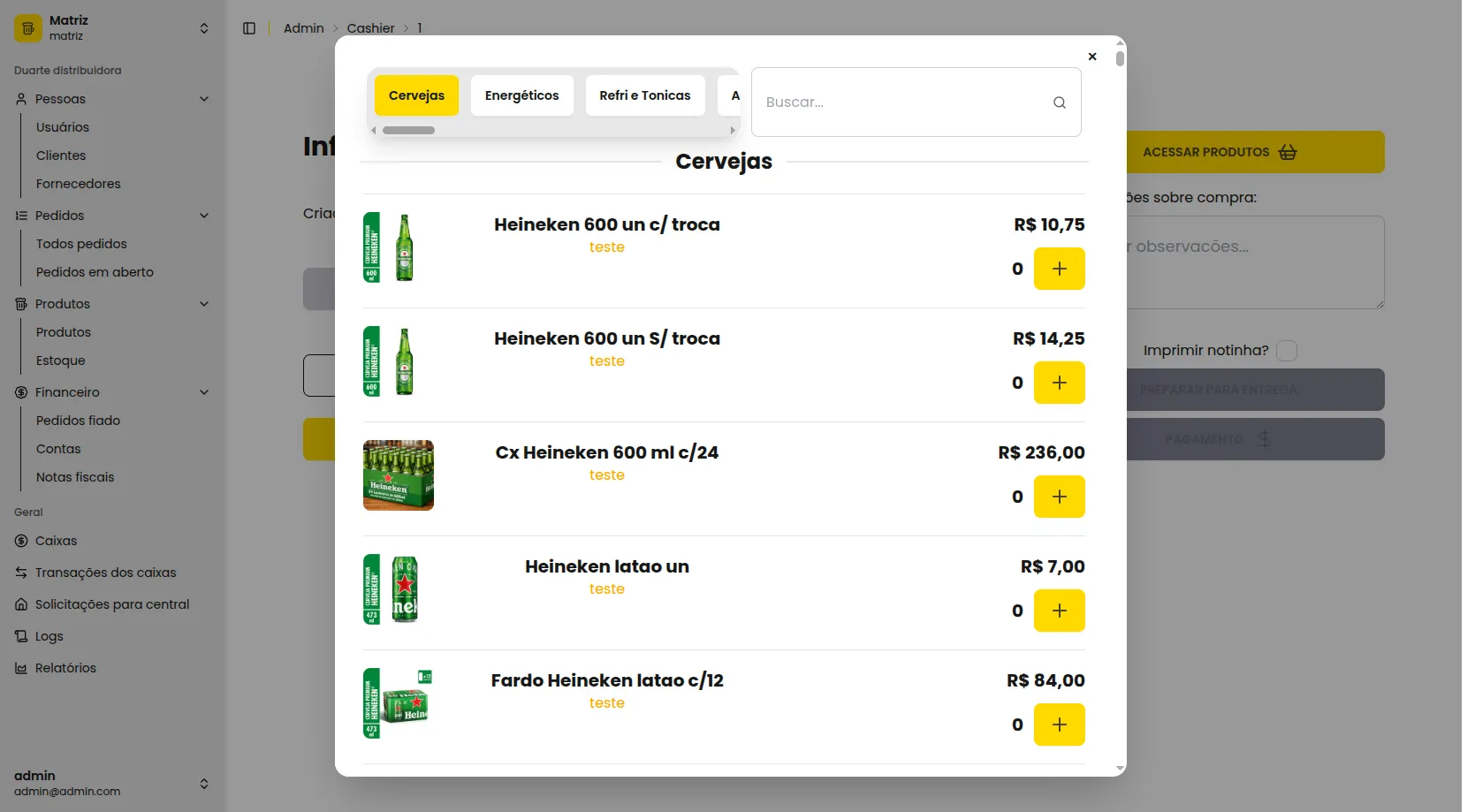
Task: Open Clientes in the sidebar
Action: [x=61, y=156]
